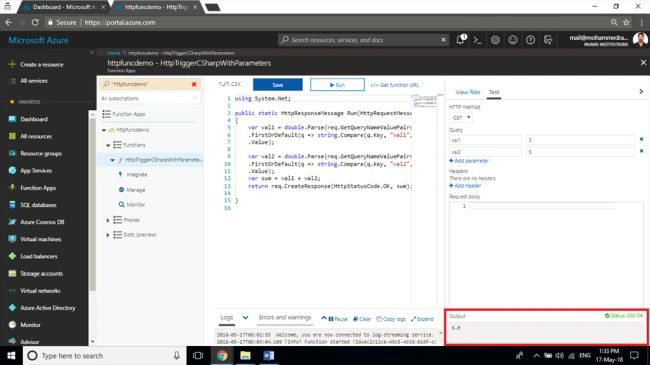Viewport: 650px width, 365px height.
Task: Open the Azure notifications bell
Action: (x=461, y=40)
